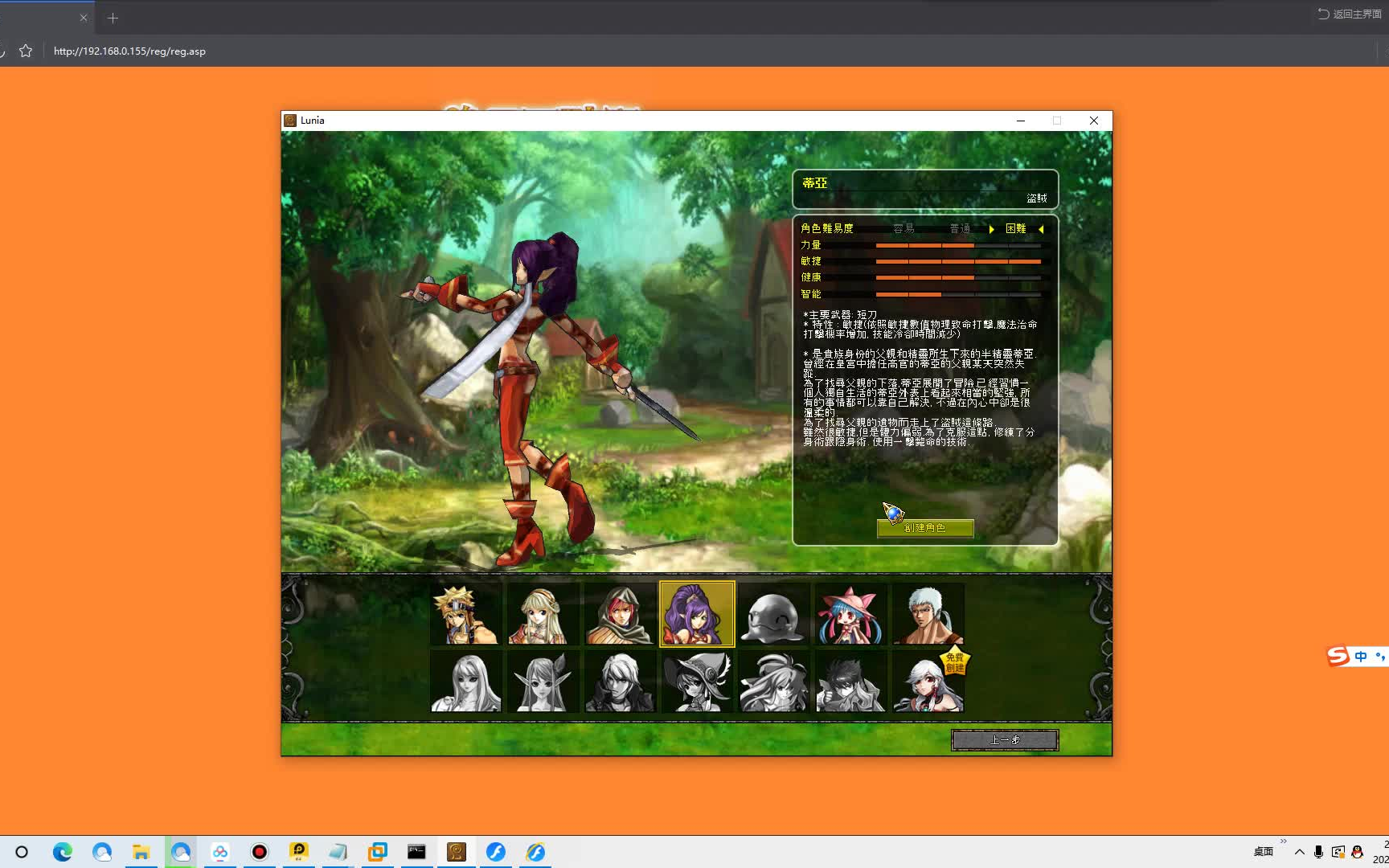1389x868 pixels.
Task: Select the red-haired hooded wizard portrait
Action: click(x=620, y=614)
